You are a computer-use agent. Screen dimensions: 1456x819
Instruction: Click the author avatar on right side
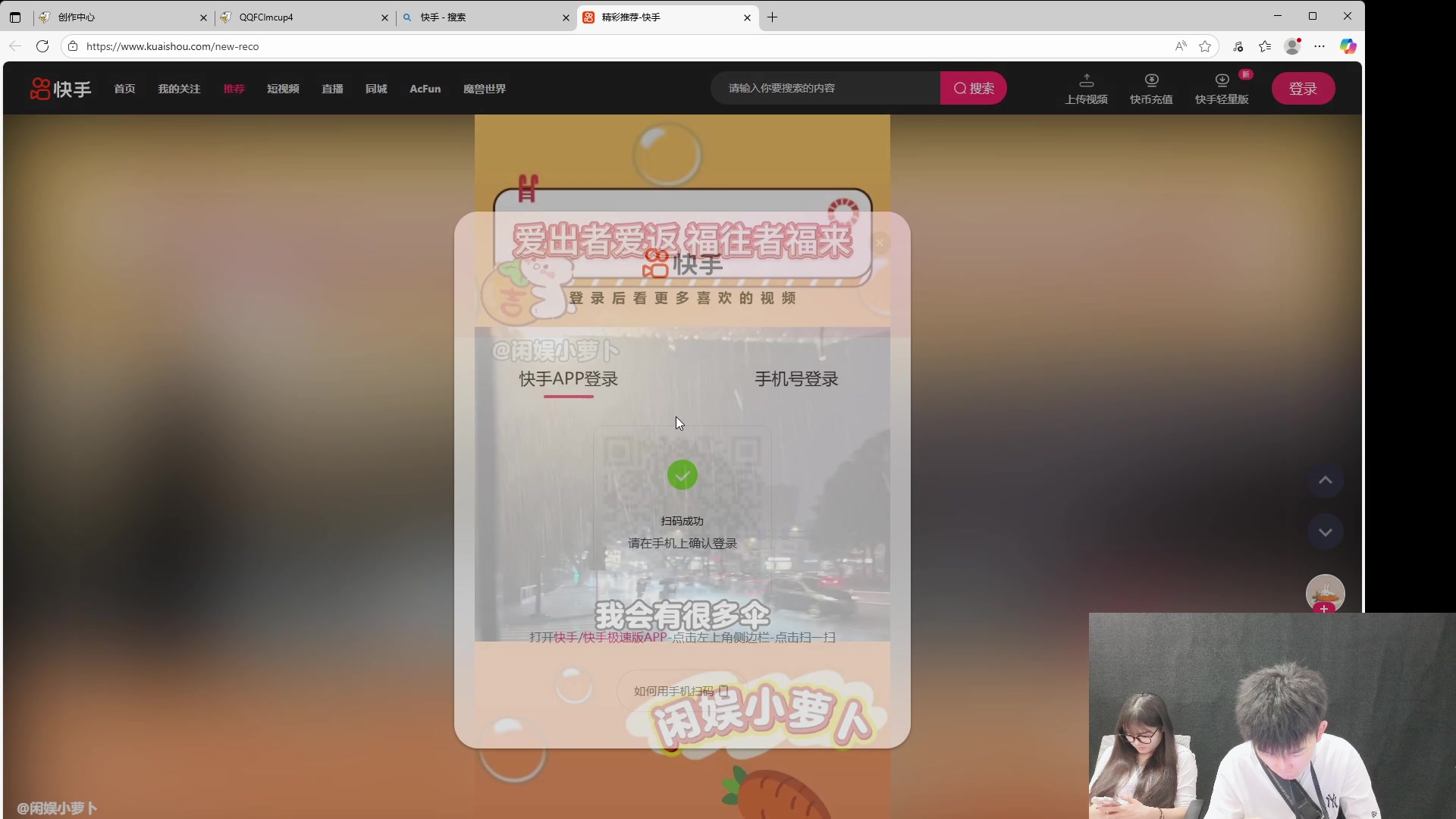[1325, 592]
